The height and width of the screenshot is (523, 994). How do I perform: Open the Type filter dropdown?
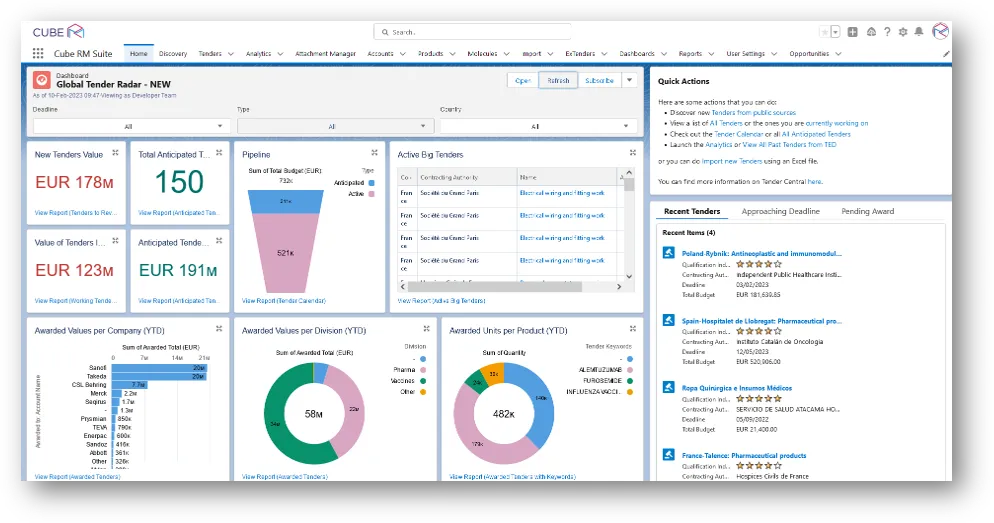pyautogui.click(x=335, y=126)
